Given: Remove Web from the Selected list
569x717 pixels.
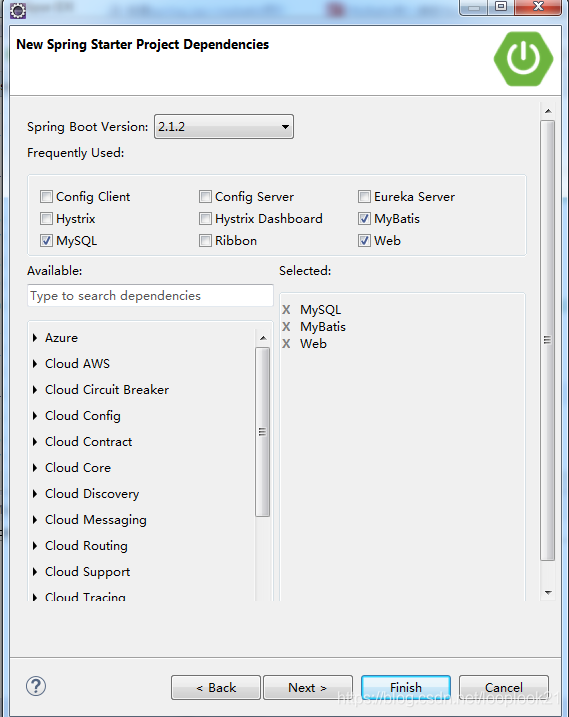Looking at the screenshot, I should [x=286, y=343].
